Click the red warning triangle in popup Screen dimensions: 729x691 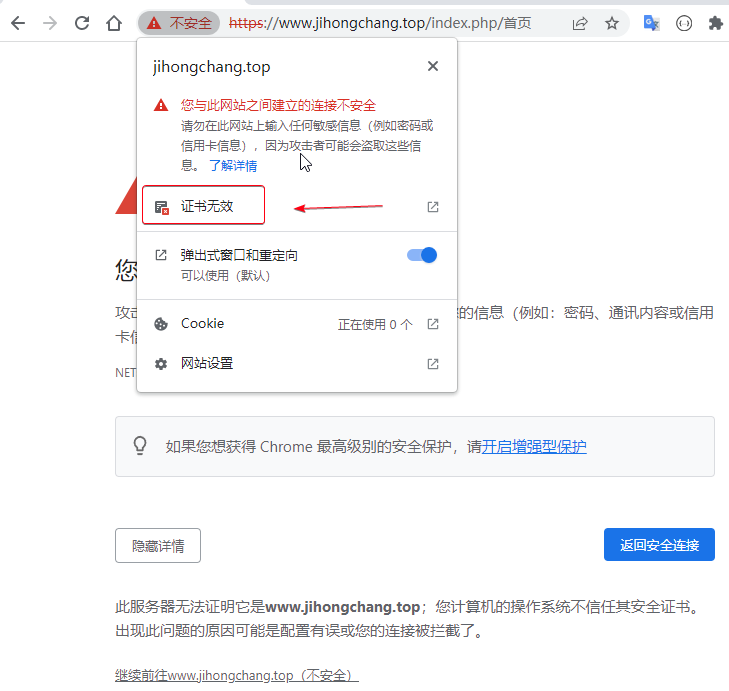[161, 105]
